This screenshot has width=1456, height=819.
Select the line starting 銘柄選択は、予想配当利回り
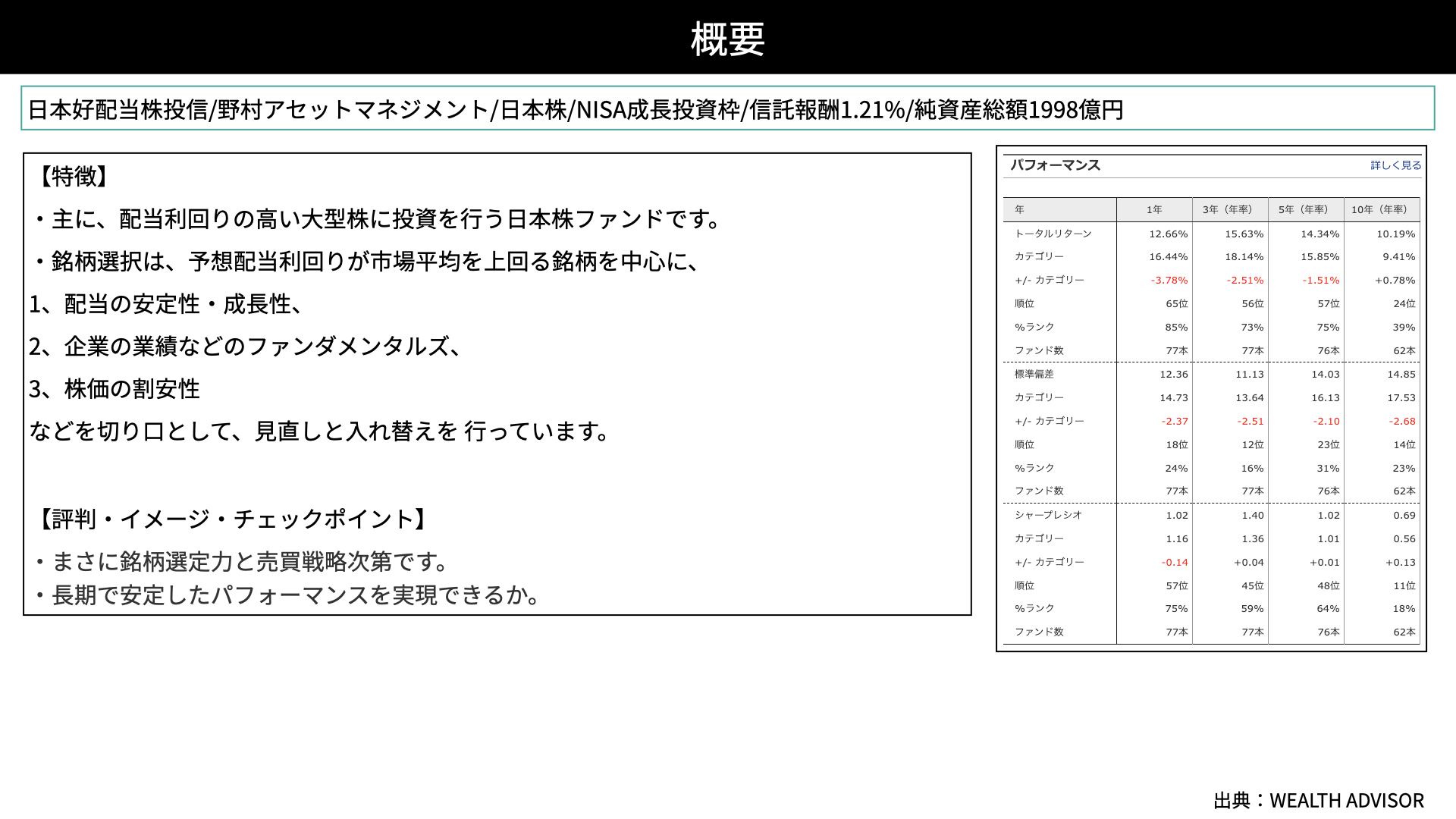[x=368, y=262]
